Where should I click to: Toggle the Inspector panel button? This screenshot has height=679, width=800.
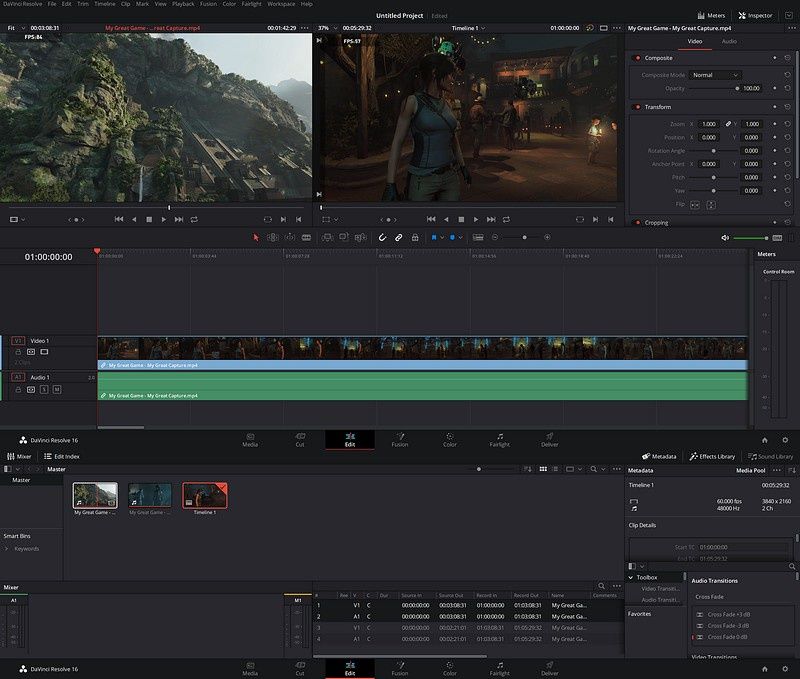tap(755, 16)
